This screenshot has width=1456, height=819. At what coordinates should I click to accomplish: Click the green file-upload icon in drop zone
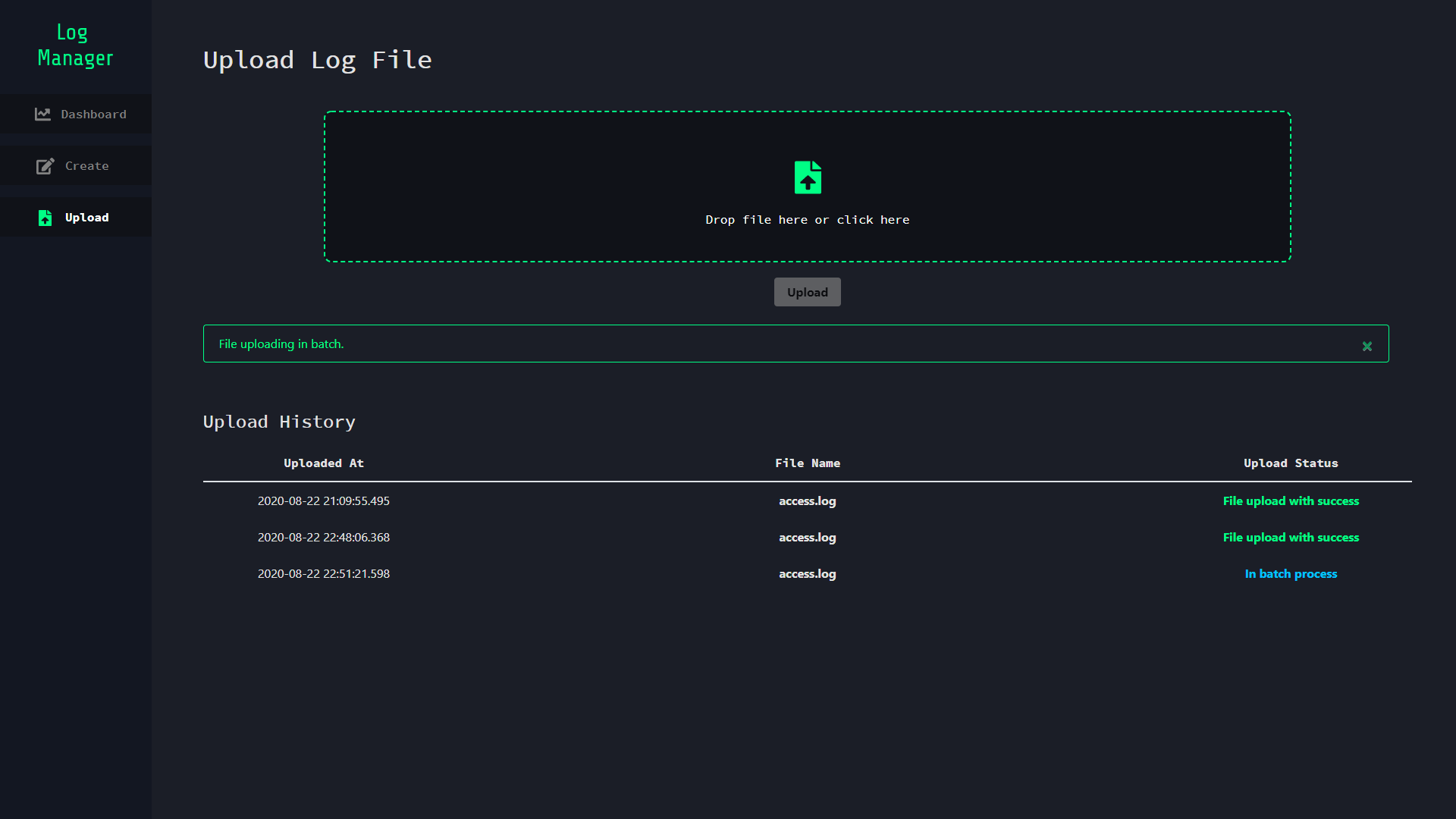point(808,177)
